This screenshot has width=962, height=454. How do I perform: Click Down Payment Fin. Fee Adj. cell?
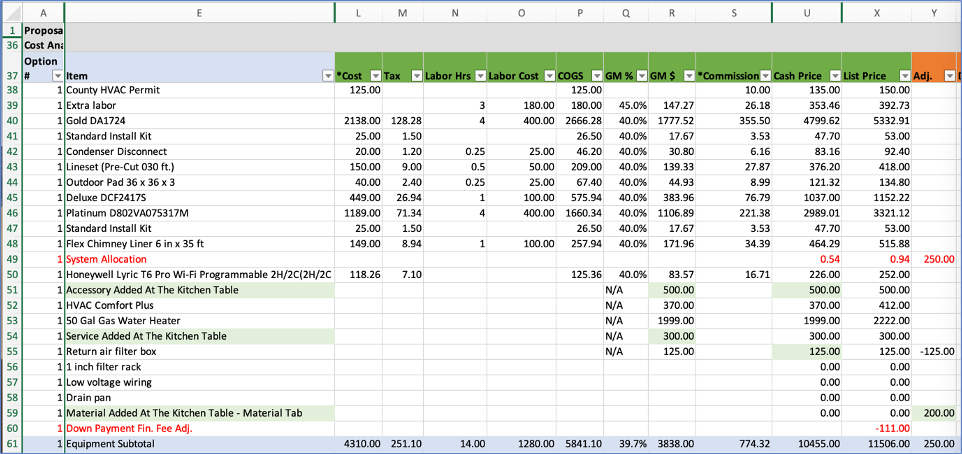pos(199,428)
